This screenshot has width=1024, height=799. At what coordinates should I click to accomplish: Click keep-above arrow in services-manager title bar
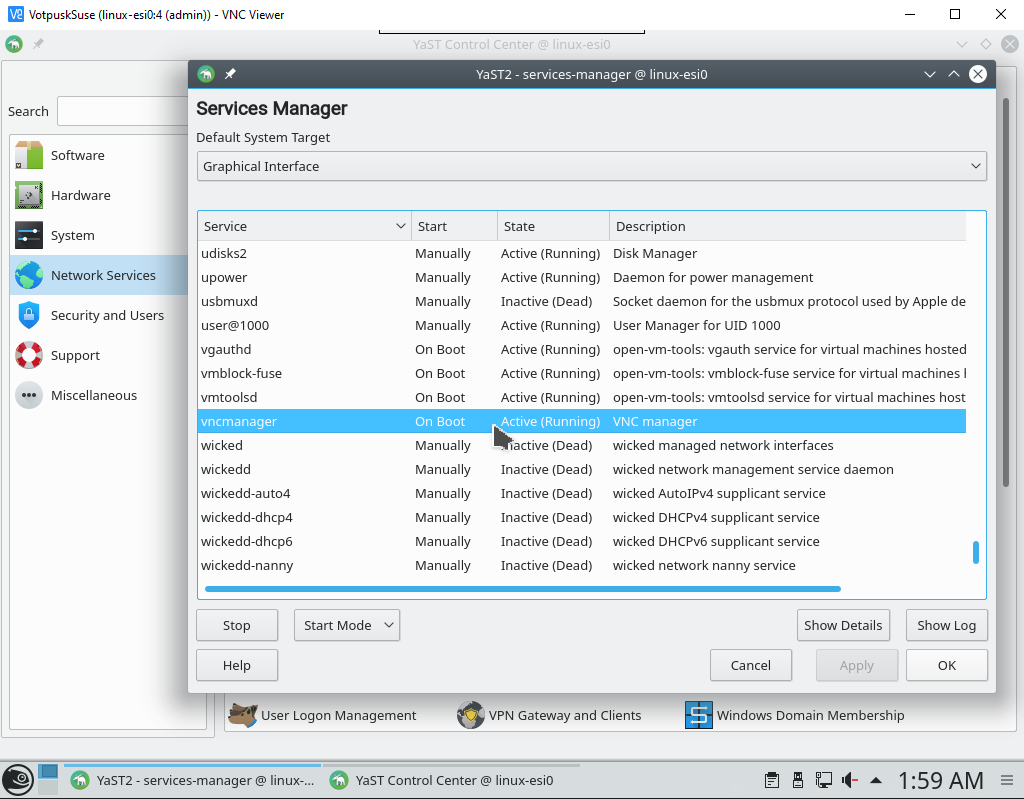coord(953,74)
